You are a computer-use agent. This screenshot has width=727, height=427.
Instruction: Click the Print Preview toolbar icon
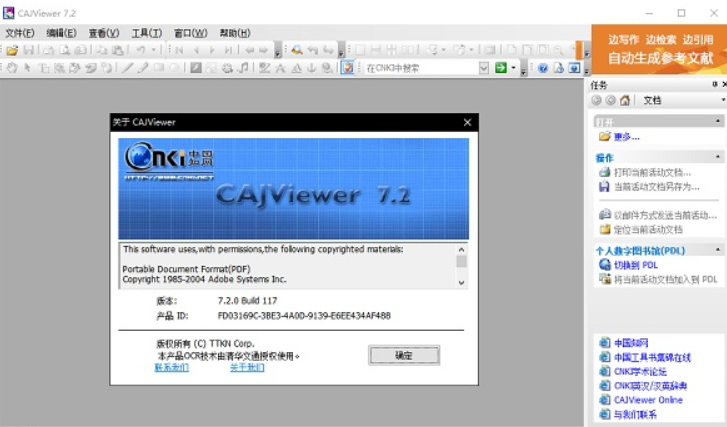pyautogui.click(x=65, y=50)
